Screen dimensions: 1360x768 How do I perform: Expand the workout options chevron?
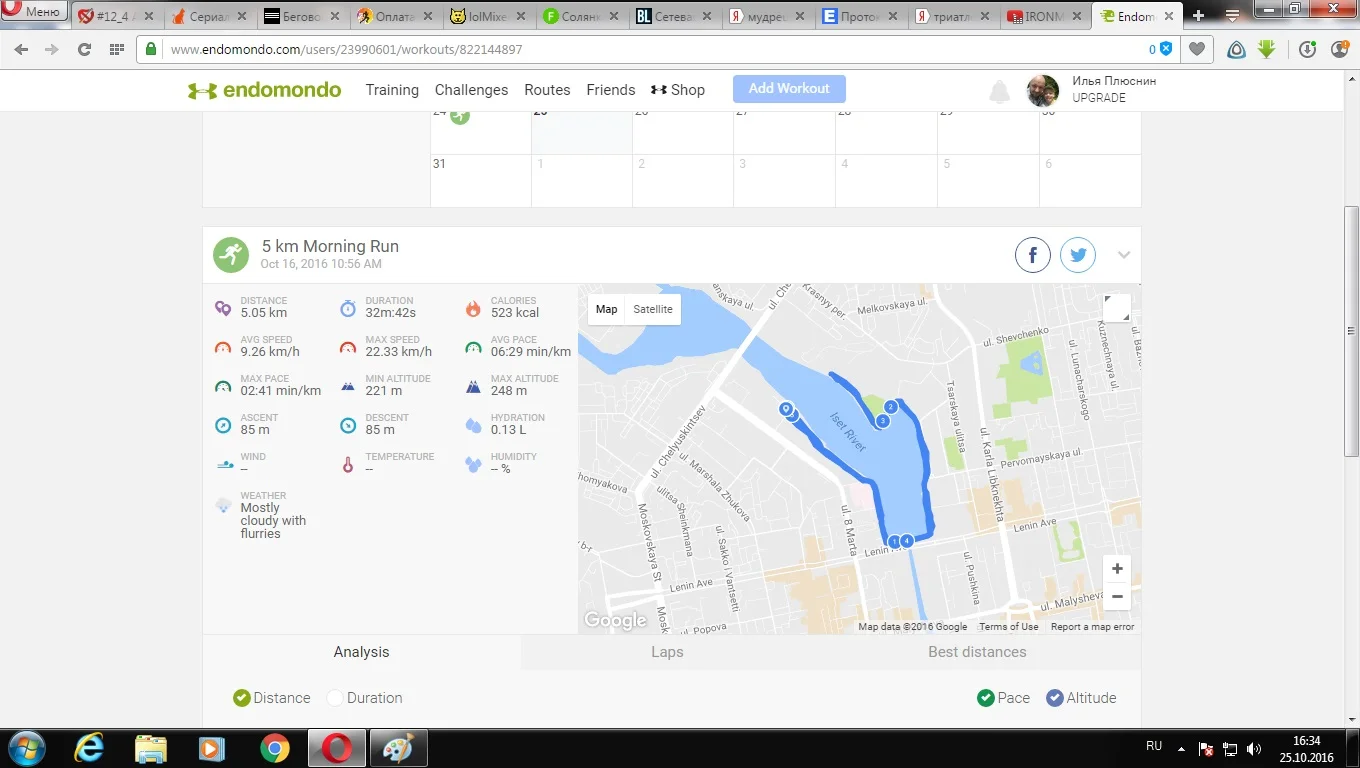[x=1124, y=255]
